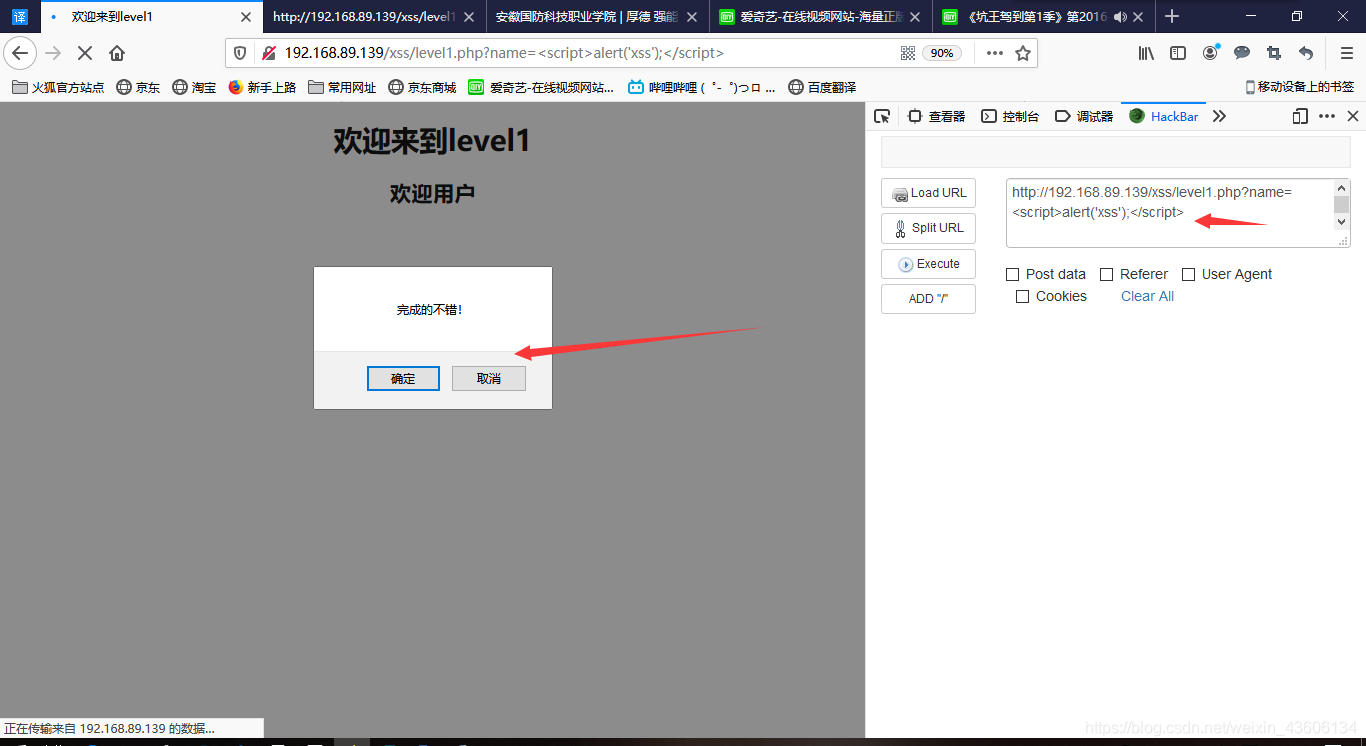This screenshot has height=746, width=1366.
Task: Activate the devtools element picker icon
Action: [x=882, y=116]
